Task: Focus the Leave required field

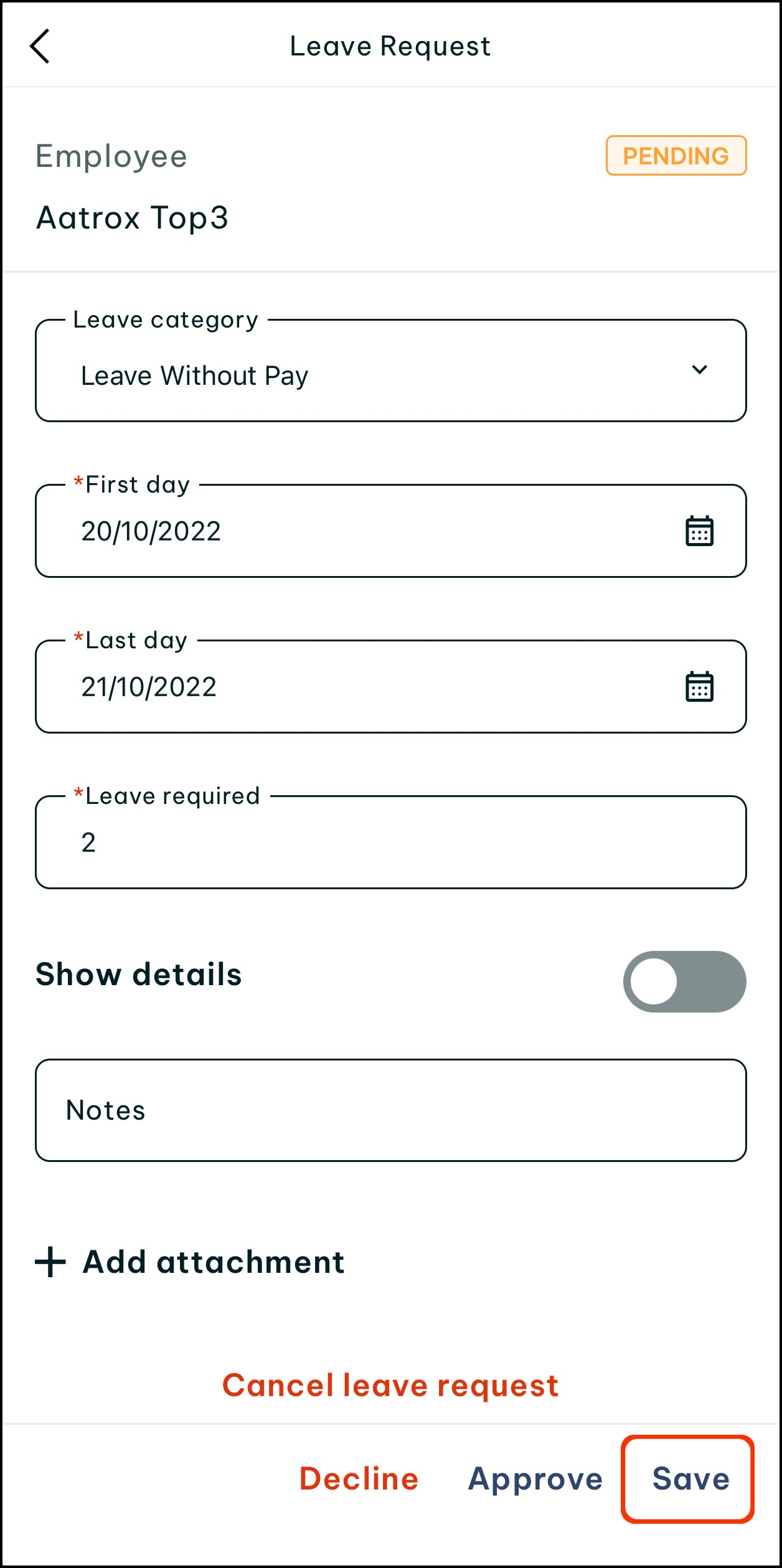Action: point(390,843)
